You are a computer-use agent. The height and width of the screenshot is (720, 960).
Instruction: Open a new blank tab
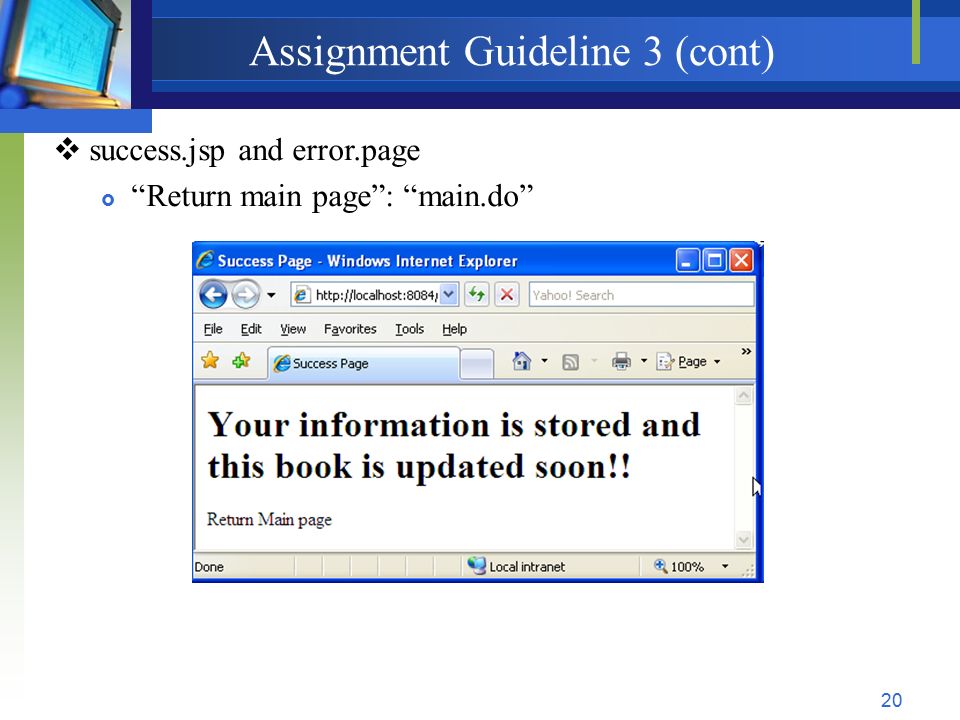point(476,364)
